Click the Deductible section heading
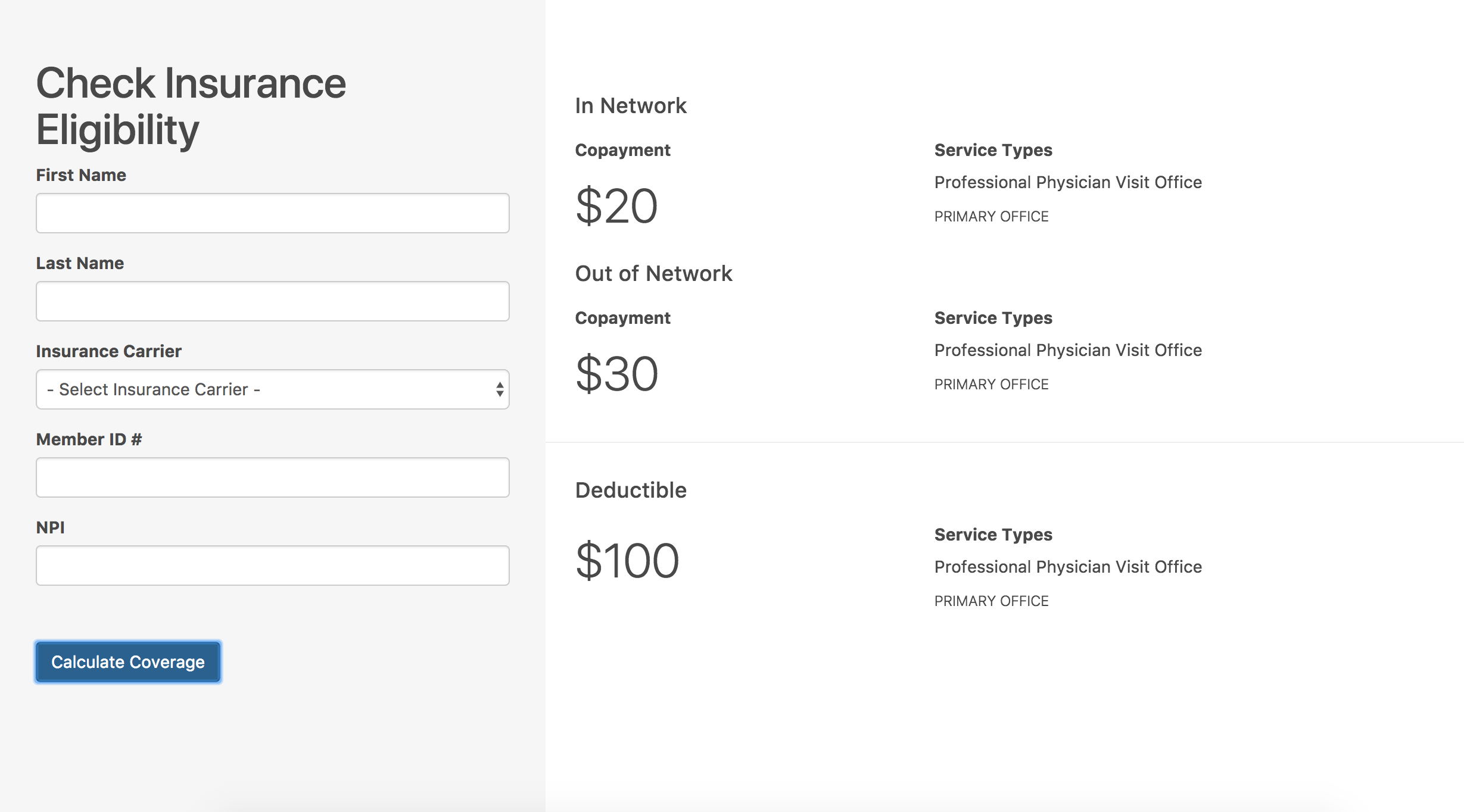The image size is (1464, 812). click(x=630, y=491)
